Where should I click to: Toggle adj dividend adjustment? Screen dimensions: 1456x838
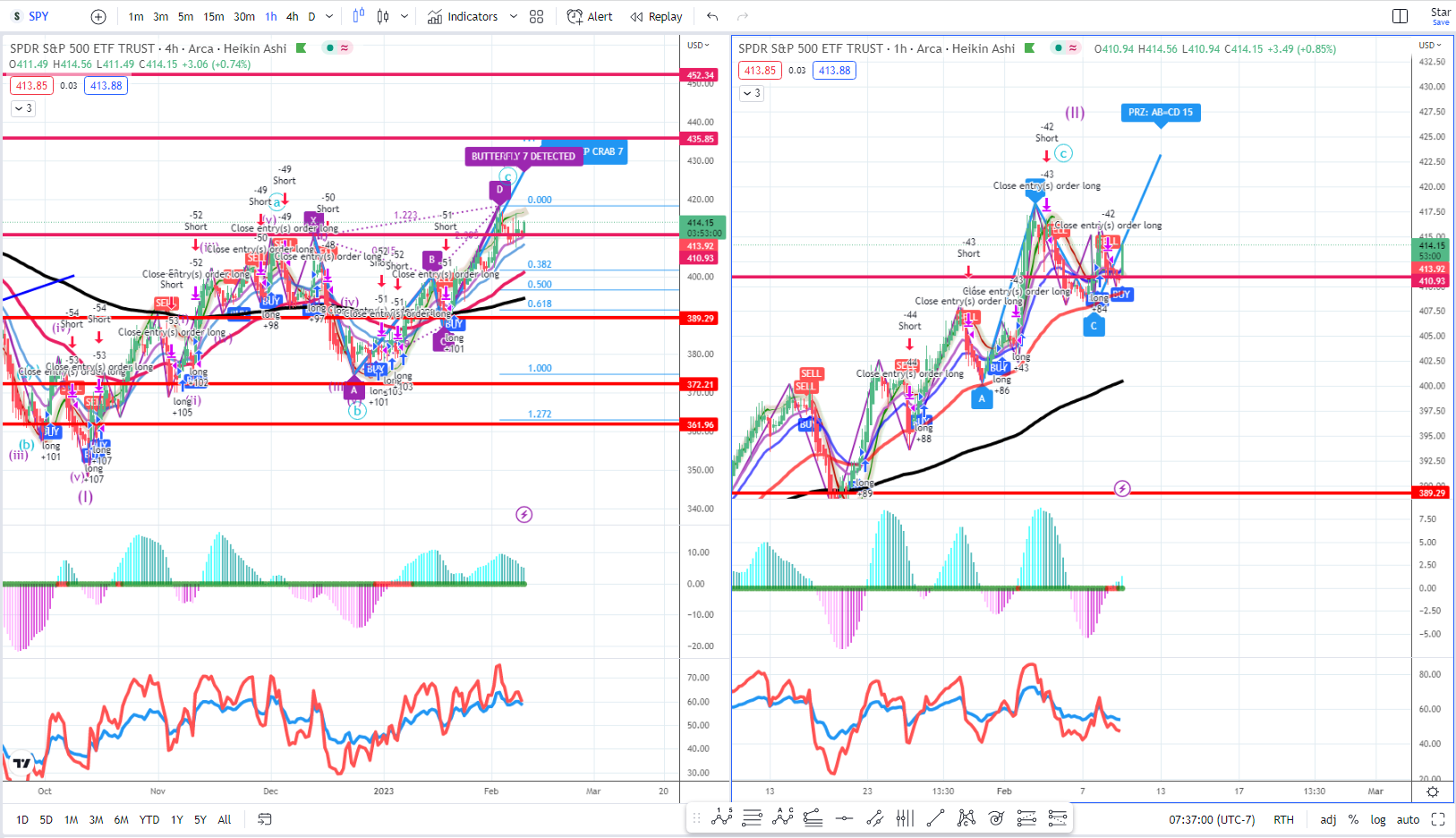point(1328,819)
